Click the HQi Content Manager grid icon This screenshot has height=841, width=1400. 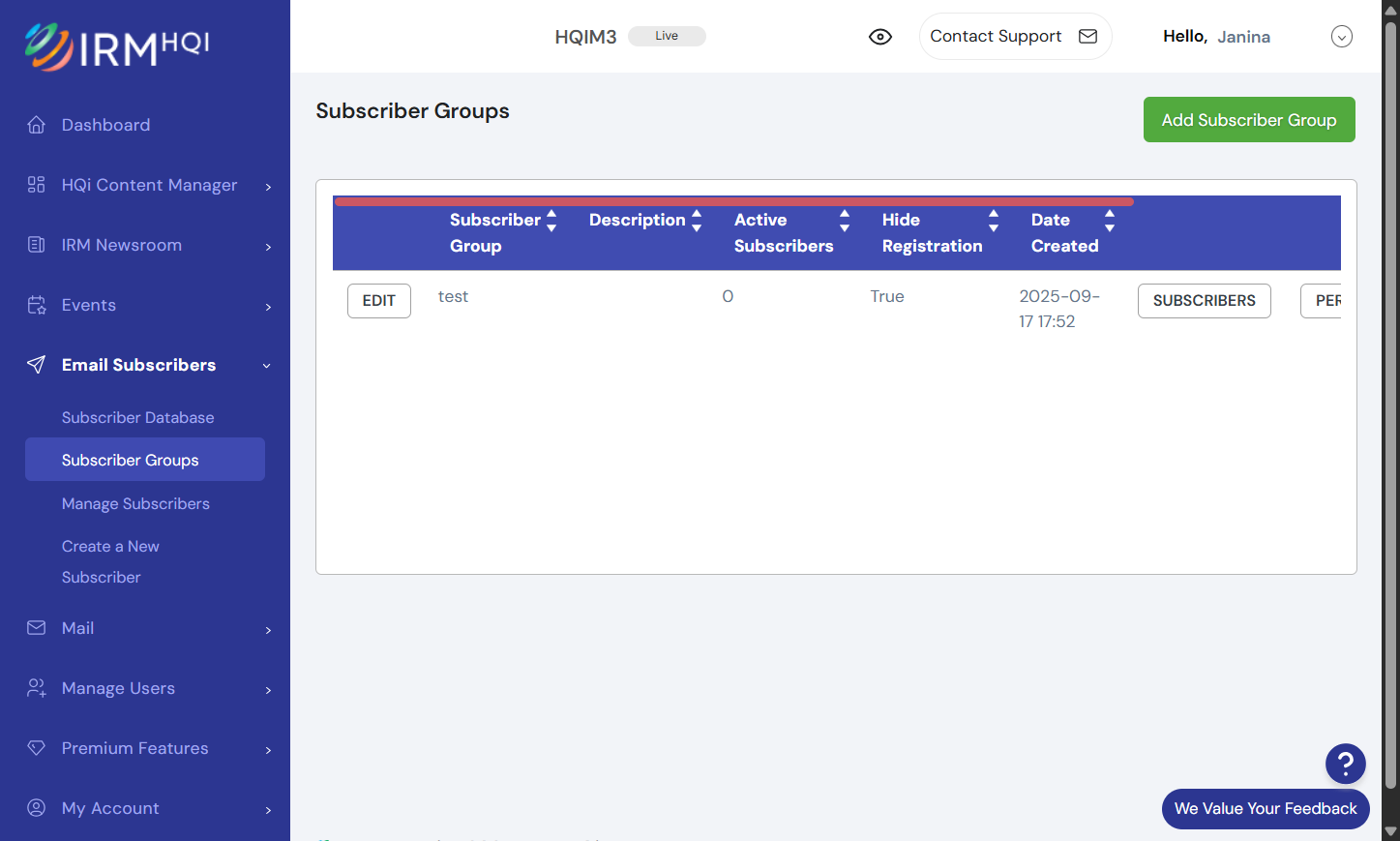pos(37,185)
